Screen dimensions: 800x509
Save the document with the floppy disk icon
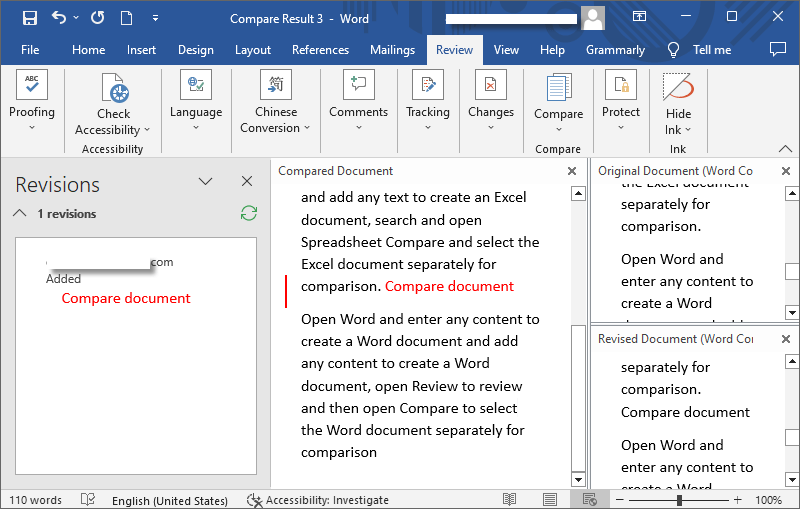(x=30, y=18)
